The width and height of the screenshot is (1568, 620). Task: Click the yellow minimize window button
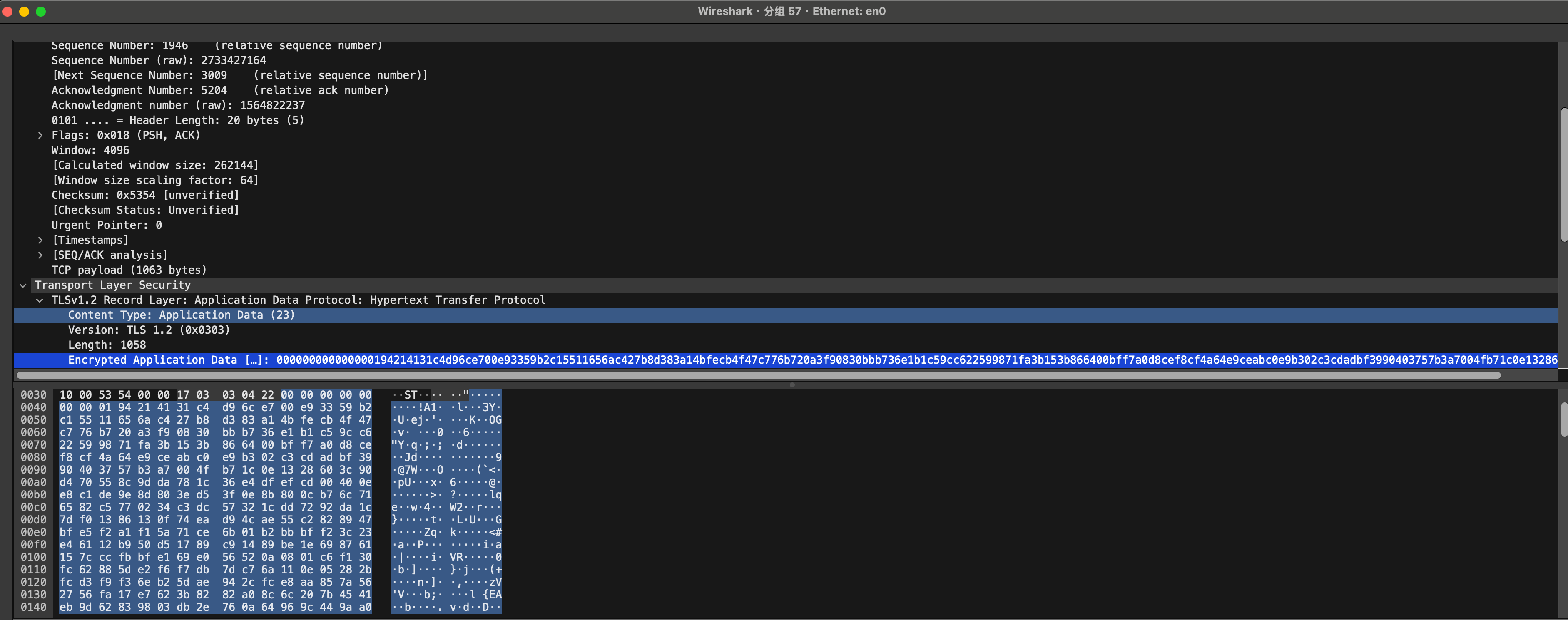[24, 12]
